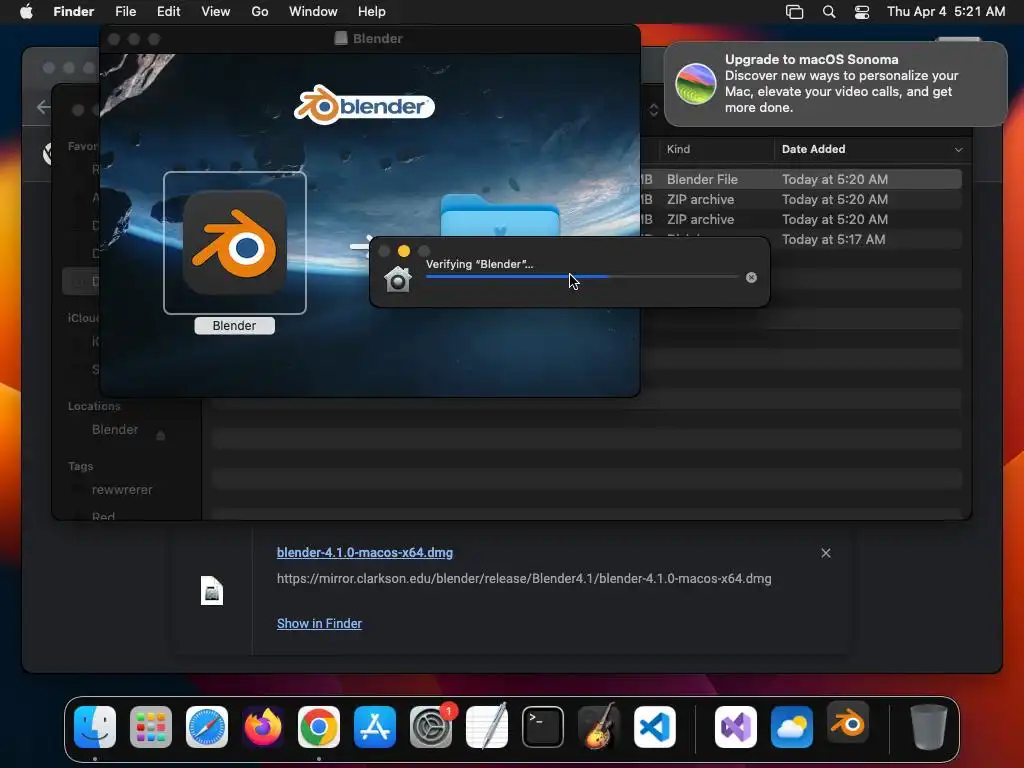Click the Blender label under app icon

click(x=234, y=326)
